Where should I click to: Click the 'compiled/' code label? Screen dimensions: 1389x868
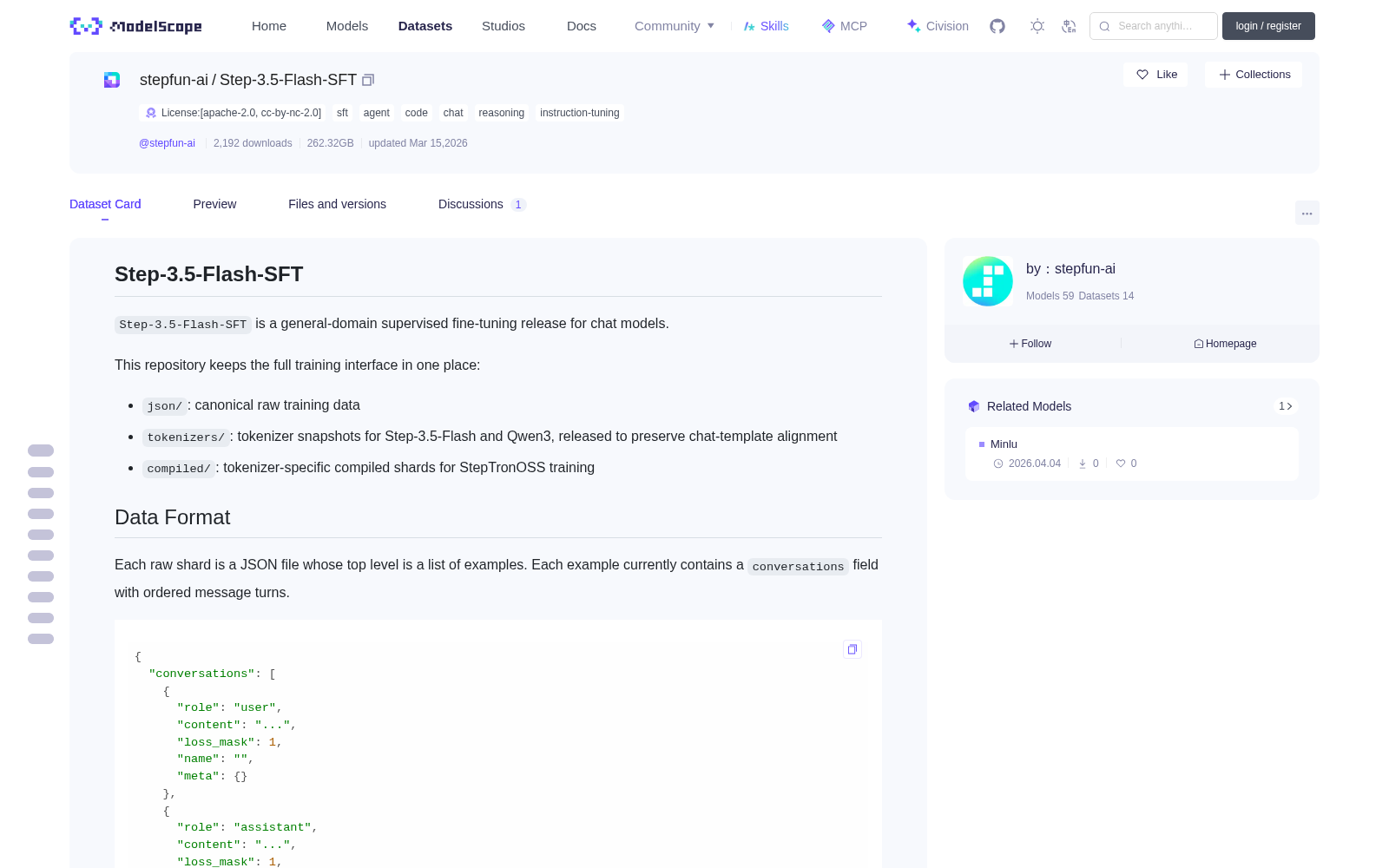(x=179, y=468)
